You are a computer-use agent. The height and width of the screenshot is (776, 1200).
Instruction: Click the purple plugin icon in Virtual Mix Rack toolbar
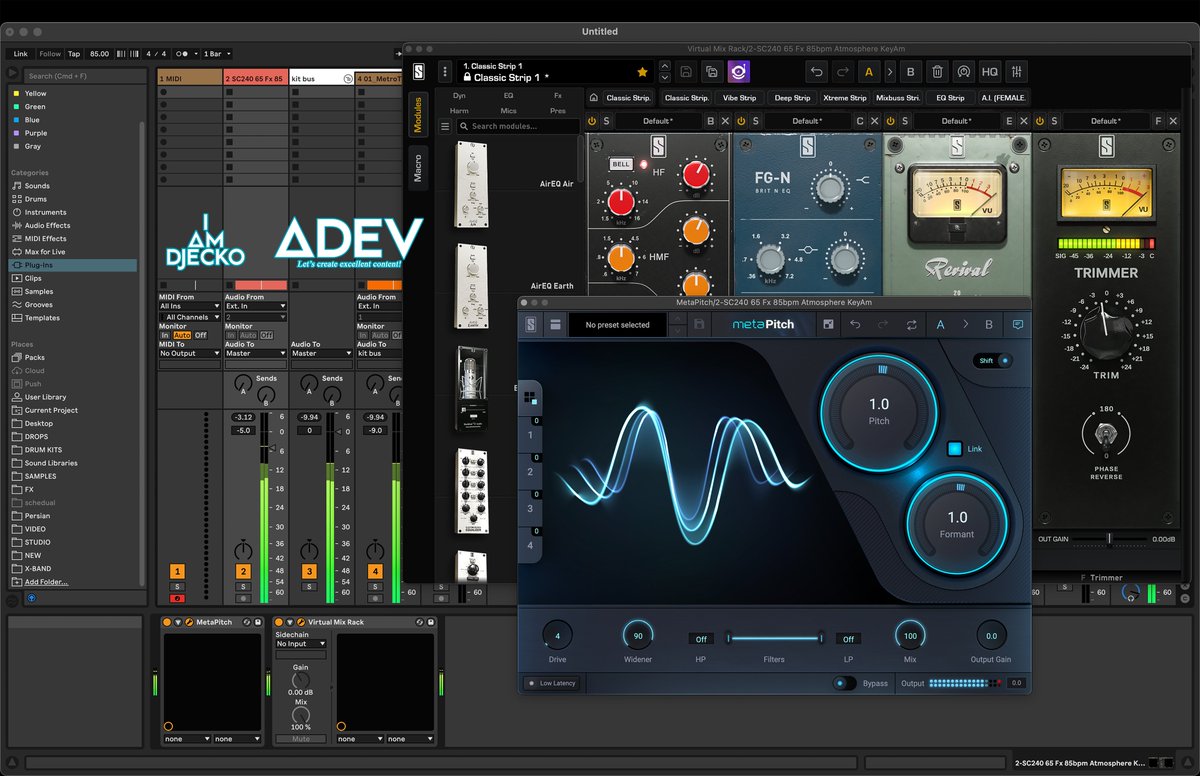[x=738, y=71]
